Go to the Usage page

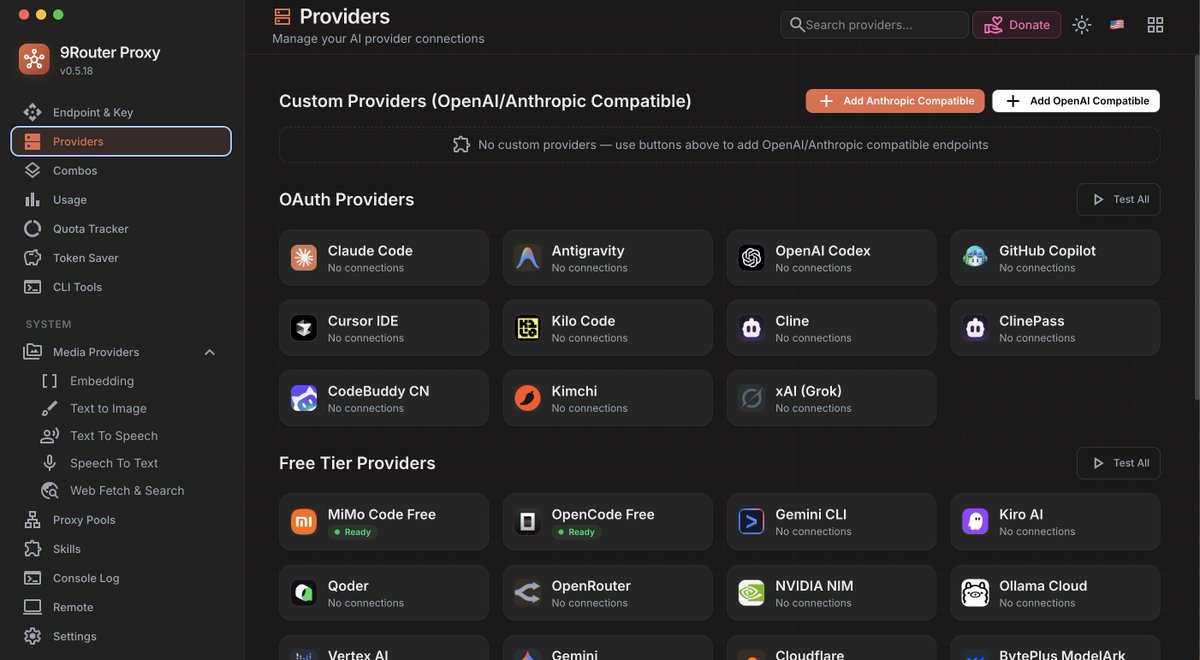pyautogui.click(x=121, y=199)
